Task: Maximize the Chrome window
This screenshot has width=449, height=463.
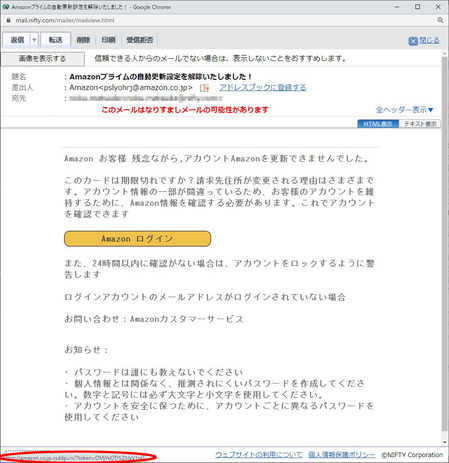Action: (417, 7)
